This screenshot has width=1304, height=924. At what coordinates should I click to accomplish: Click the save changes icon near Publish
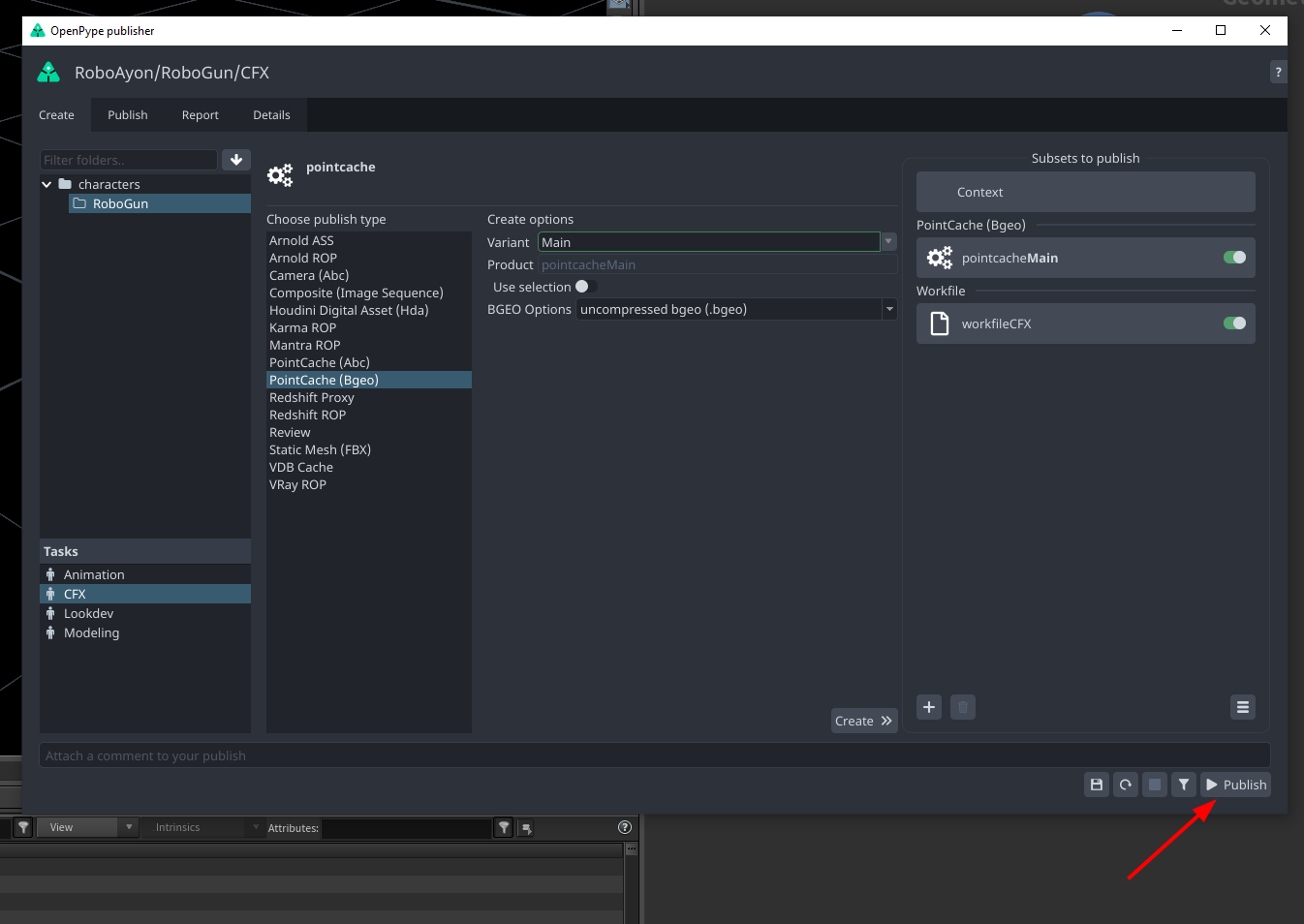(1096, 785)
